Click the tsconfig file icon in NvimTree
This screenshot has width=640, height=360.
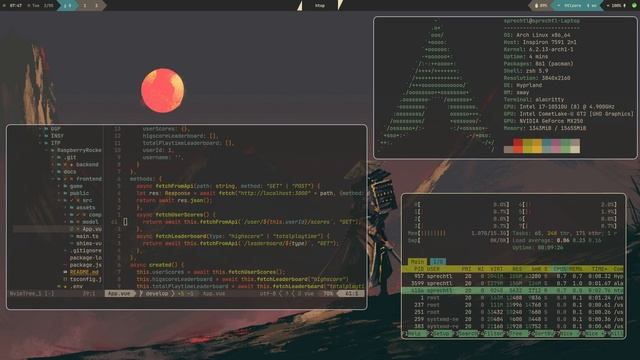tap(65, 279)
